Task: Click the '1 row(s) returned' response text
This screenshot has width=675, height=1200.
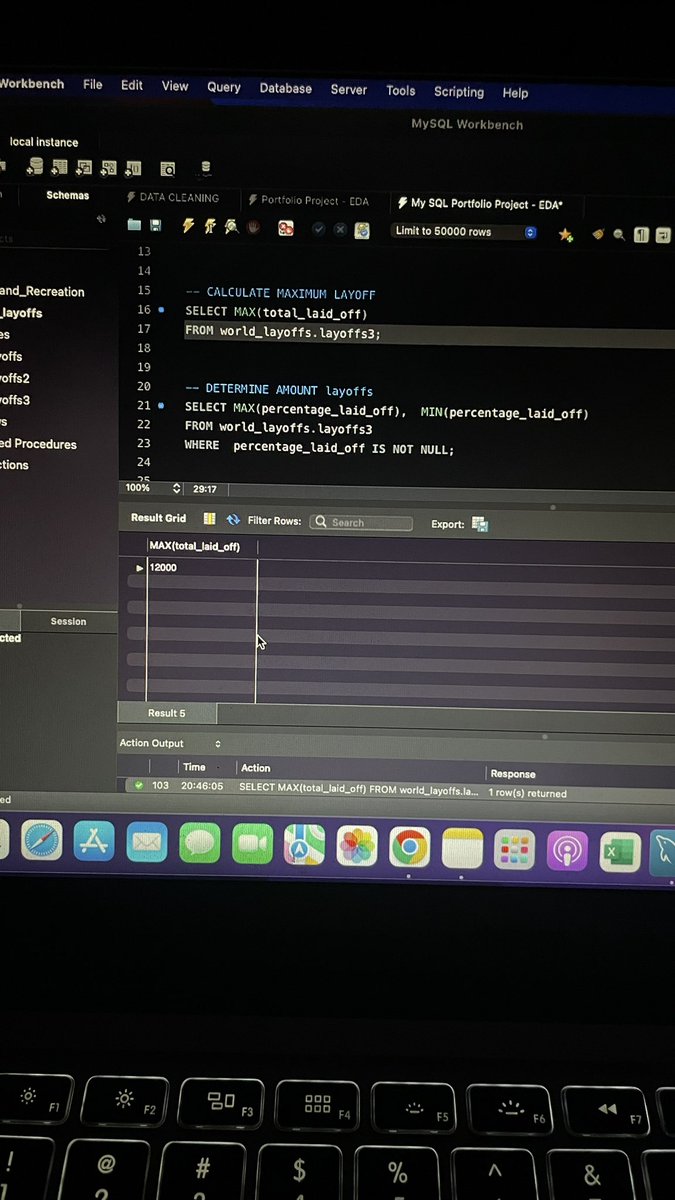Action: [528, 793]
